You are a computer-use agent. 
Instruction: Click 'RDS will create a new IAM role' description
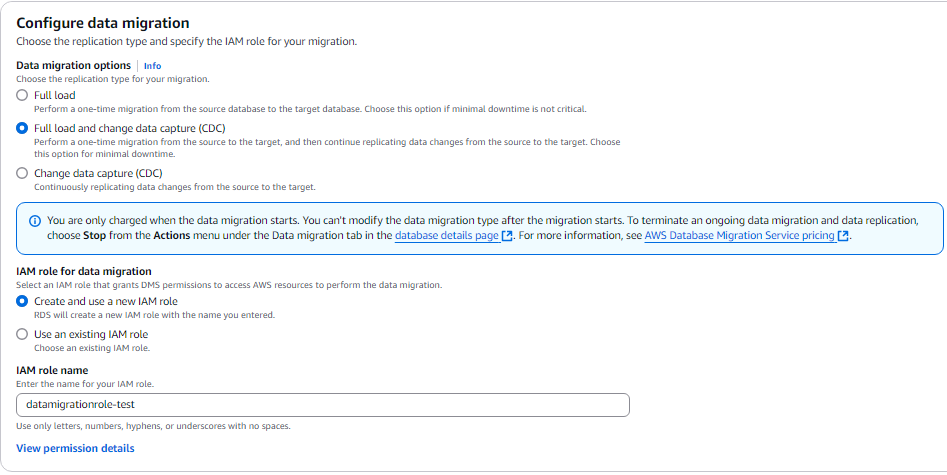point(155,315)
